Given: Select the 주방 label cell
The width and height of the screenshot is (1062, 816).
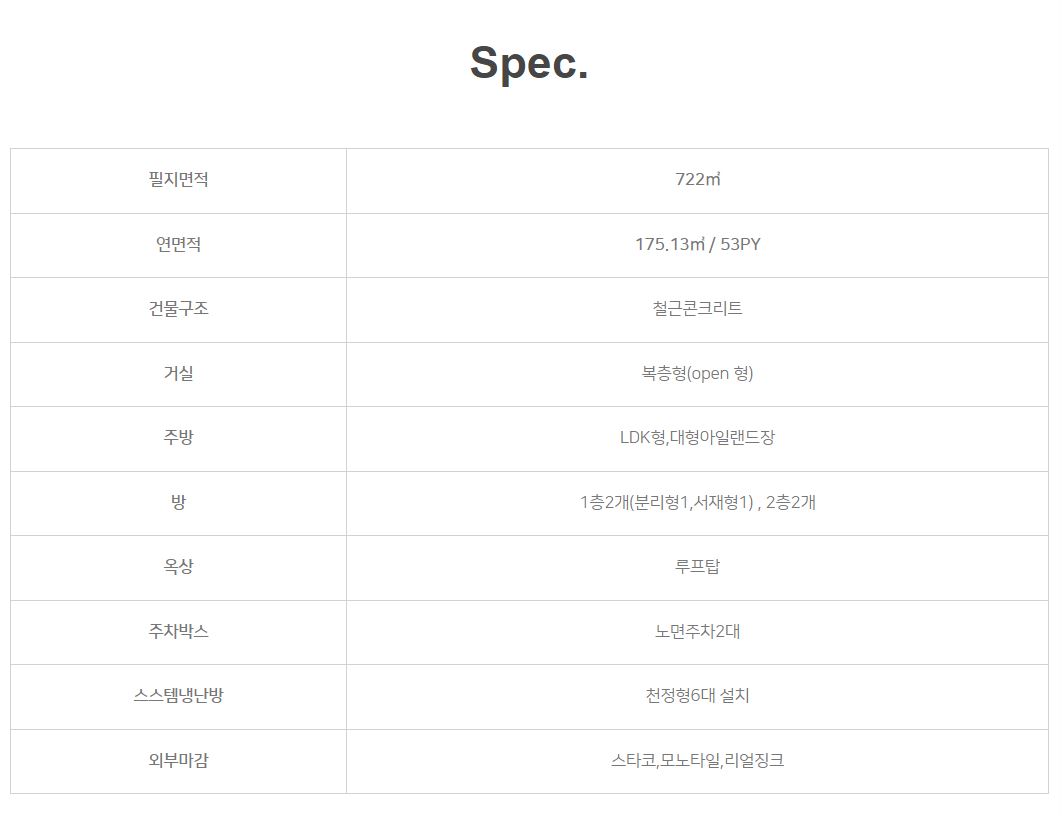Looking at the screenshot, I should tap(178, 439).
